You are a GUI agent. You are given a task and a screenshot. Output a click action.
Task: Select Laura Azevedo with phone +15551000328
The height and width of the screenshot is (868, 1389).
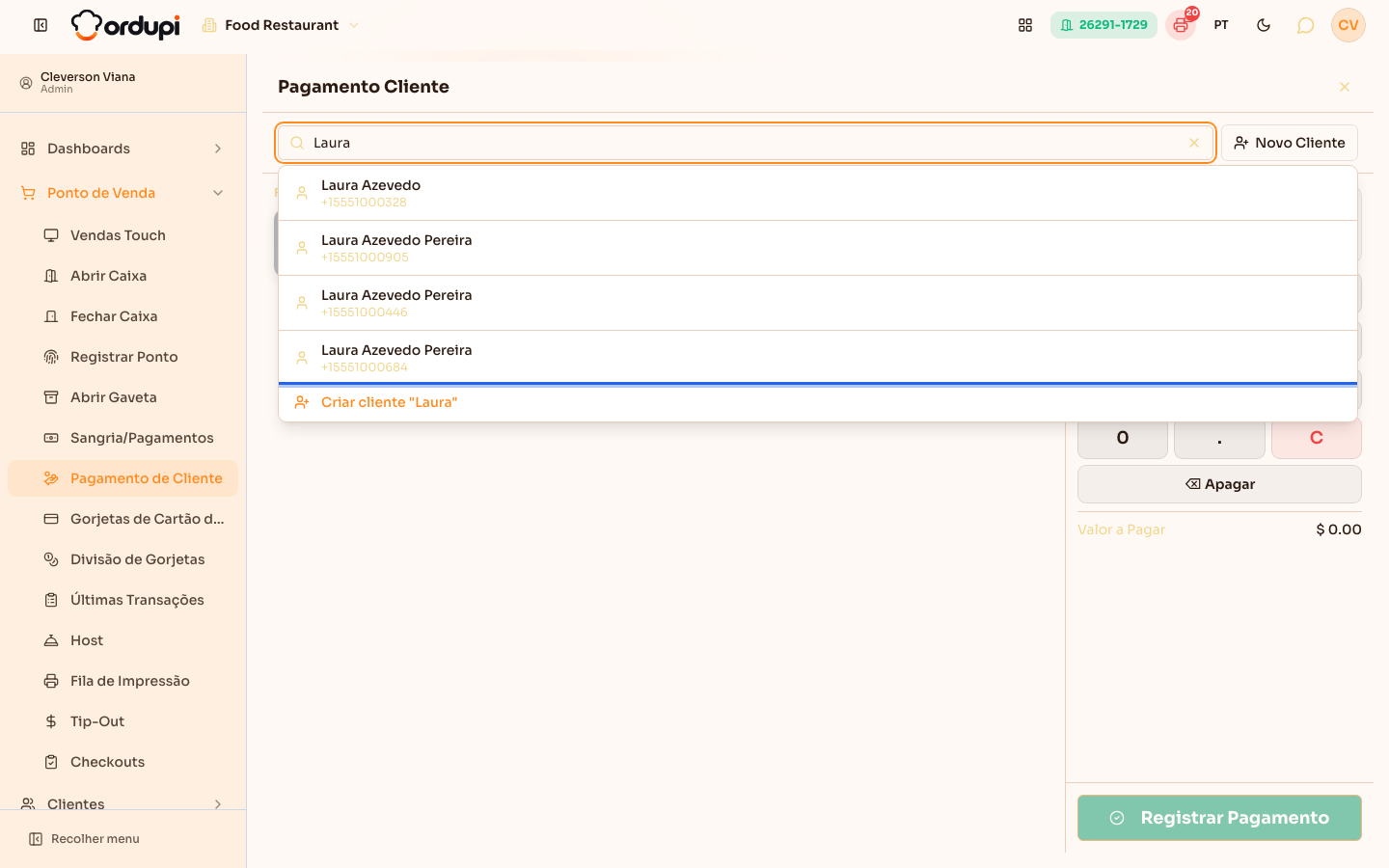(818, 193)
